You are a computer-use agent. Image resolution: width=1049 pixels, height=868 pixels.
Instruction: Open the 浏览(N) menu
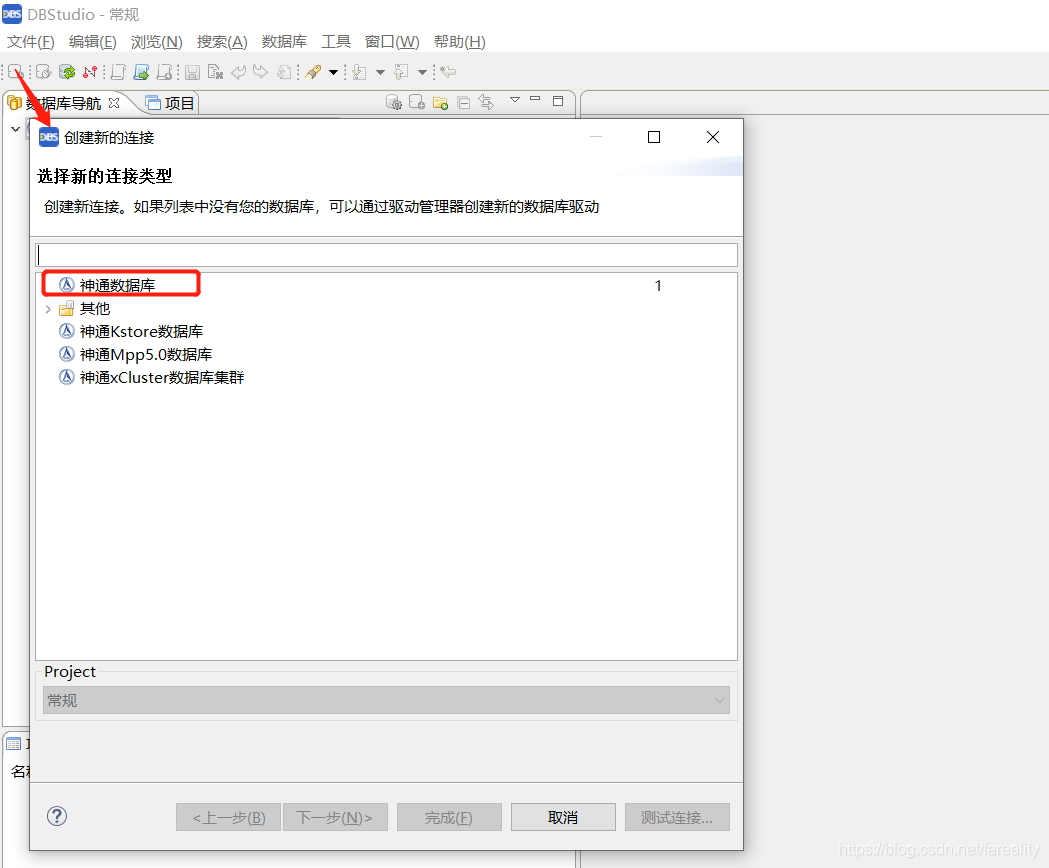point(157,41)
